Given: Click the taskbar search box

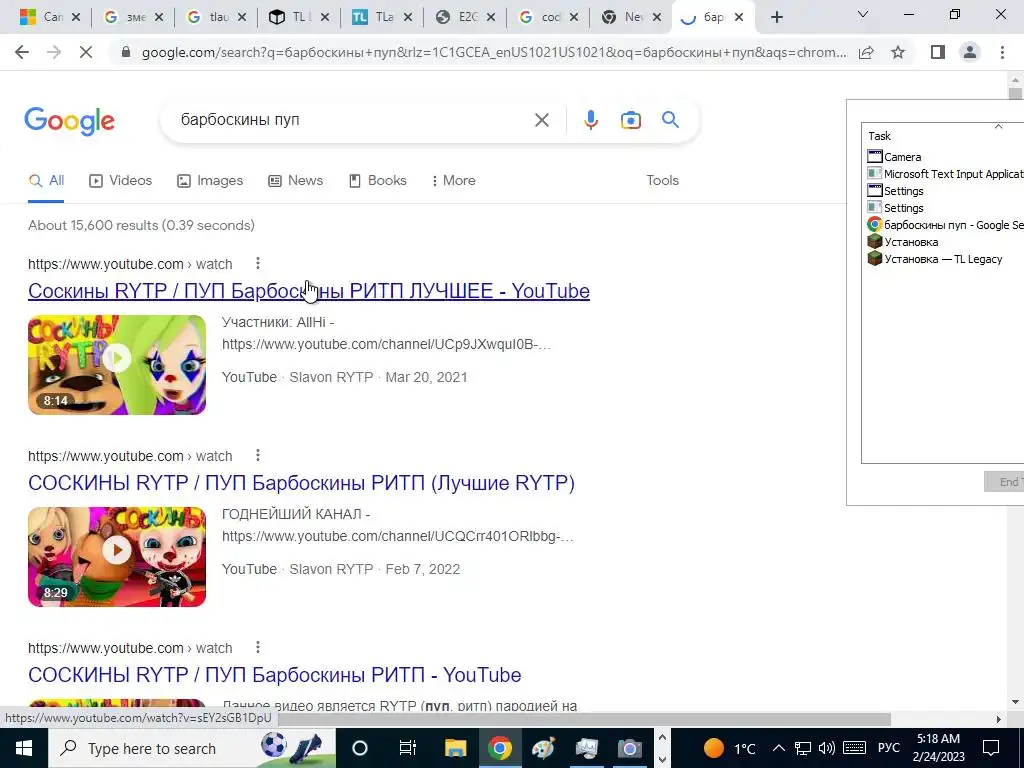Looking at the screenshot, I should coord(192,748).
